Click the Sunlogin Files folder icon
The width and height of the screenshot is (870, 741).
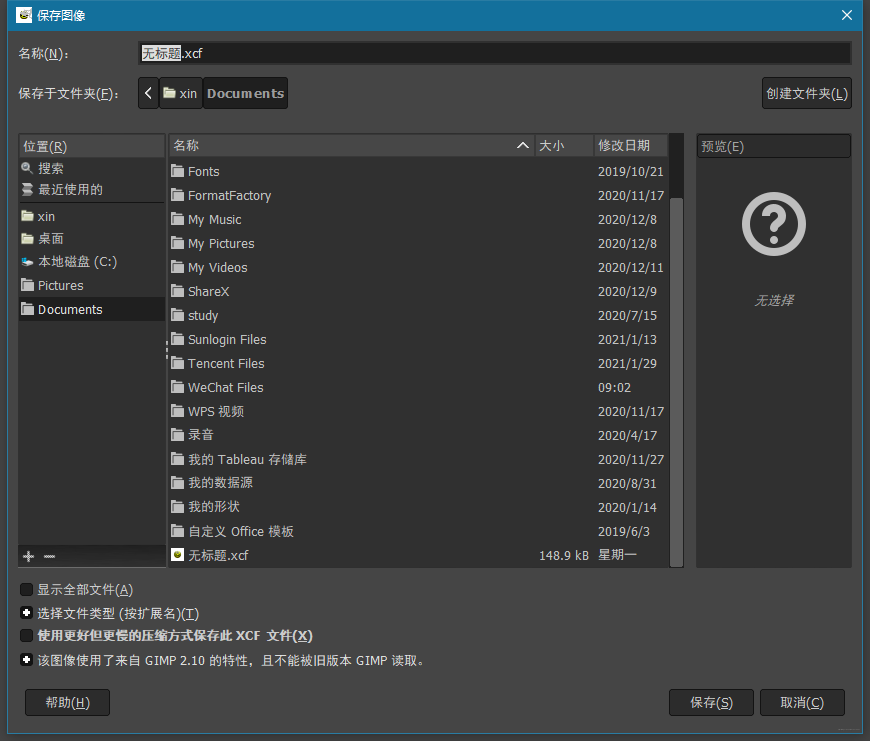pos(178,339)
